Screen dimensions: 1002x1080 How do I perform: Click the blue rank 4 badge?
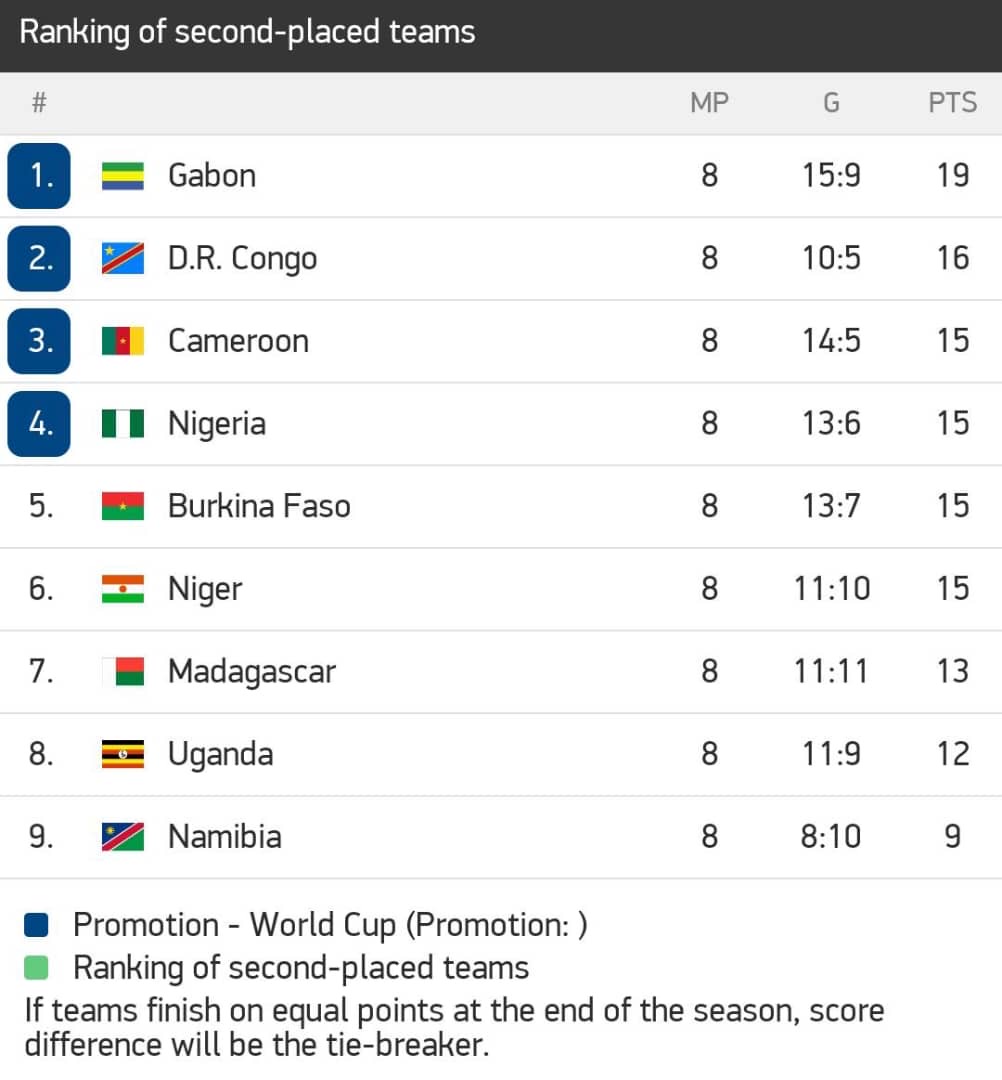[39, 424]
